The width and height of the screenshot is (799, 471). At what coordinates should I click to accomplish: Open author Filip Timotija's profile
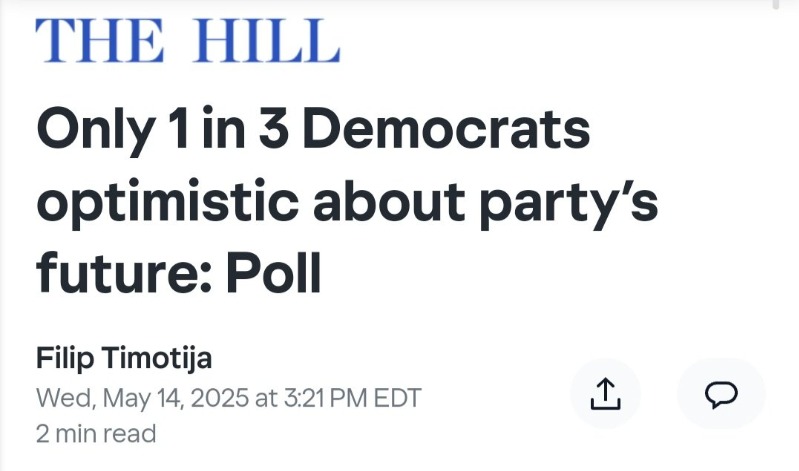coord(123,358)
